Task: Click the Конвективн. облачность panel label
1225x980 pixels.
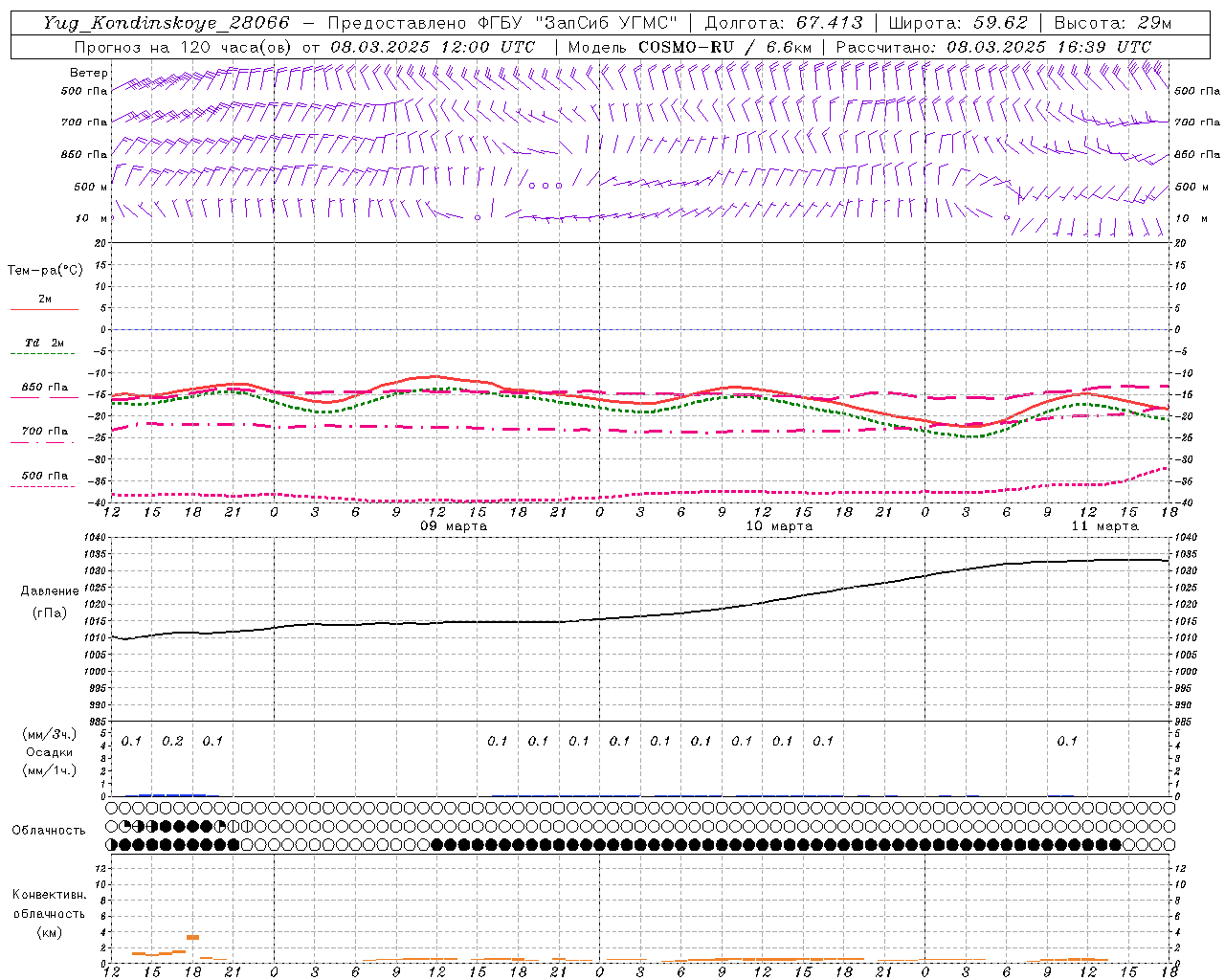Action: 49,904
